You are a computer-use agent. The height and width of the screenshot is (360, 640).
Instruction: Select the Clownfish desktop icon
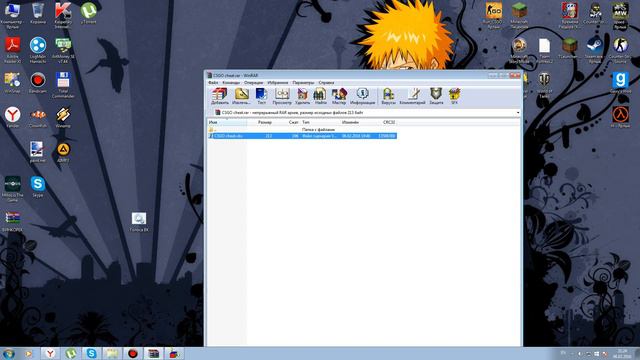(x=38, y=118)
